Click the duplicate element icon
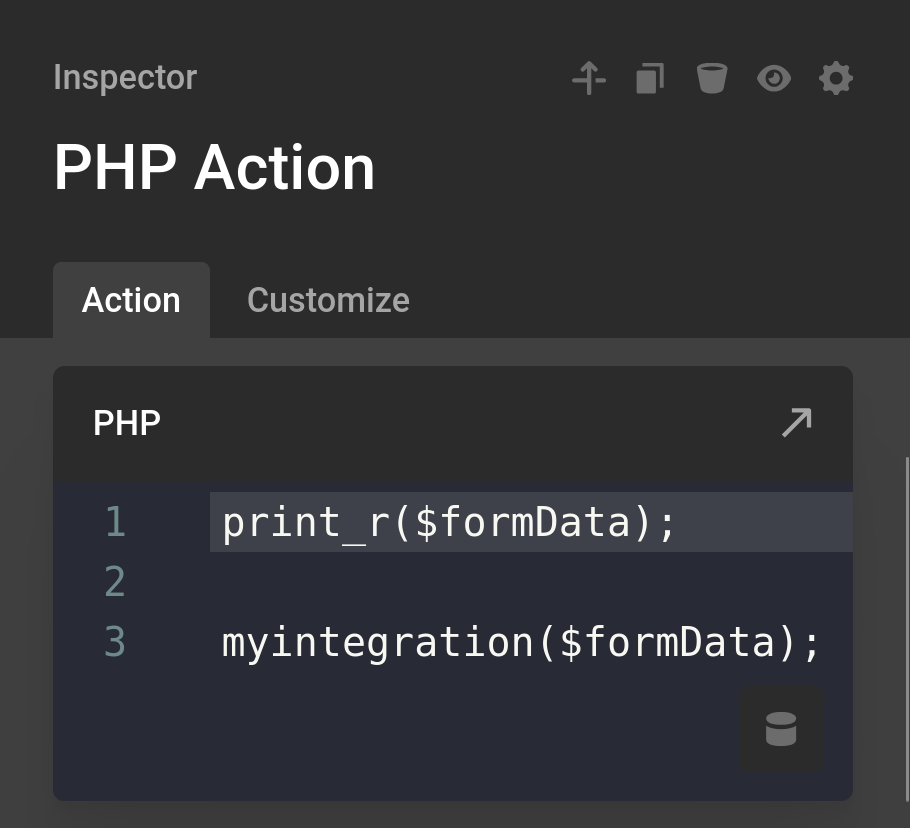The width and height of the screenshot is (910, 828). 649,77
